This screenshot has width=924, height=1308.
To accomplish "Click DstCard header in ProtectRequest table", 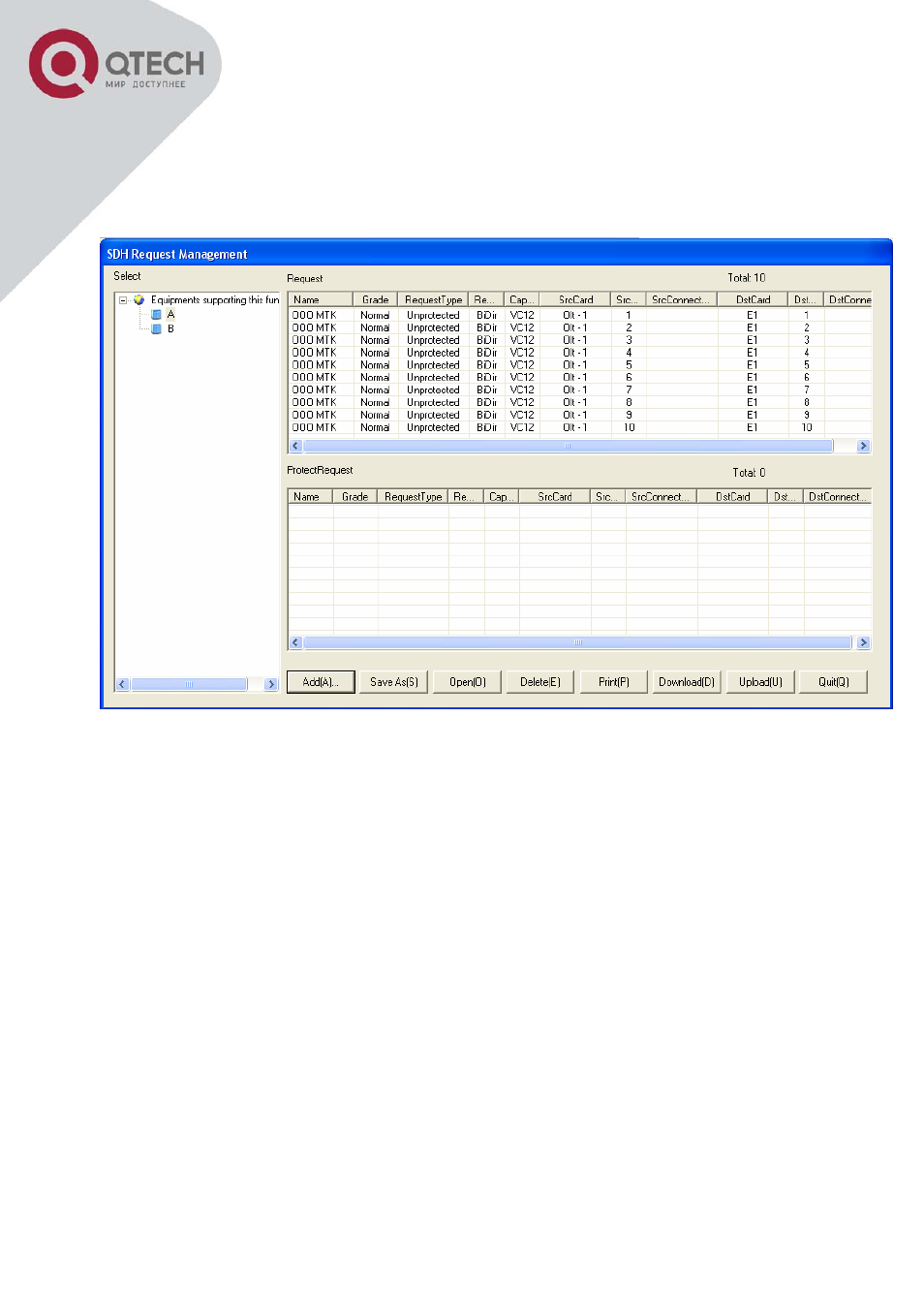I will [733, 497].
